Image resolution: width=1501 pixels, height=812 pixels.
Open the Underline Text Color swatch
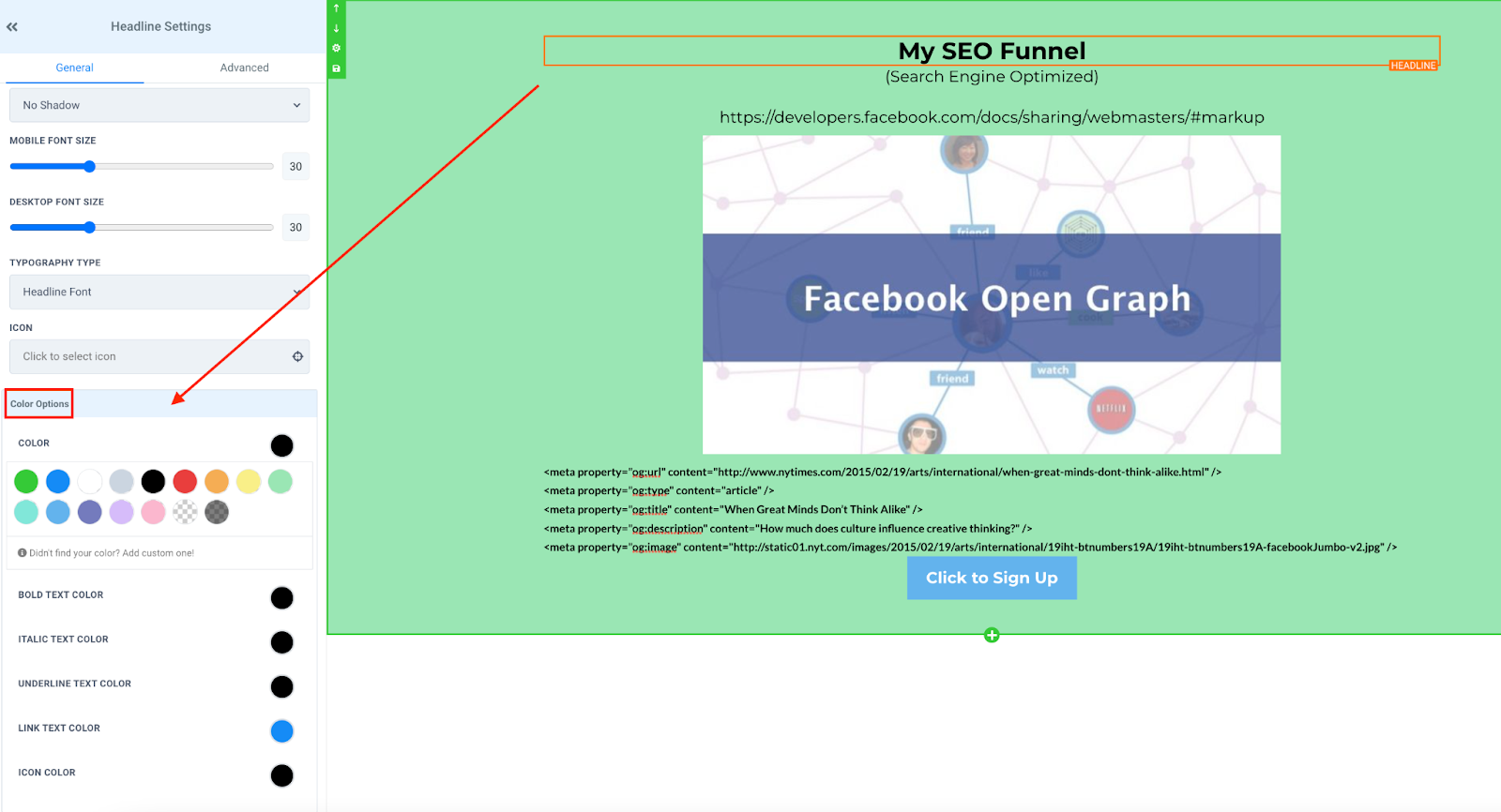(x=281, y=687)
